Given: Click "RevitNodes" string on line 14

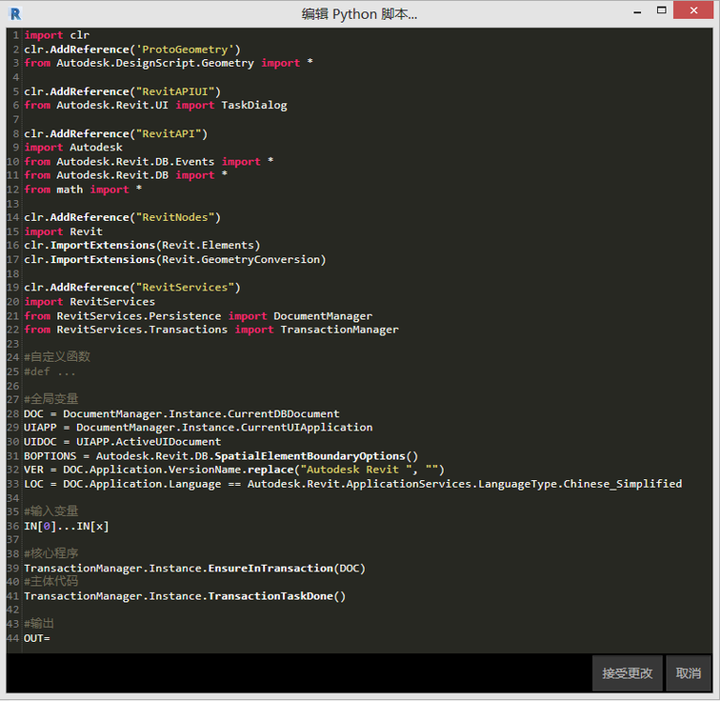Looking at the screenshot, I should [175, 217].
